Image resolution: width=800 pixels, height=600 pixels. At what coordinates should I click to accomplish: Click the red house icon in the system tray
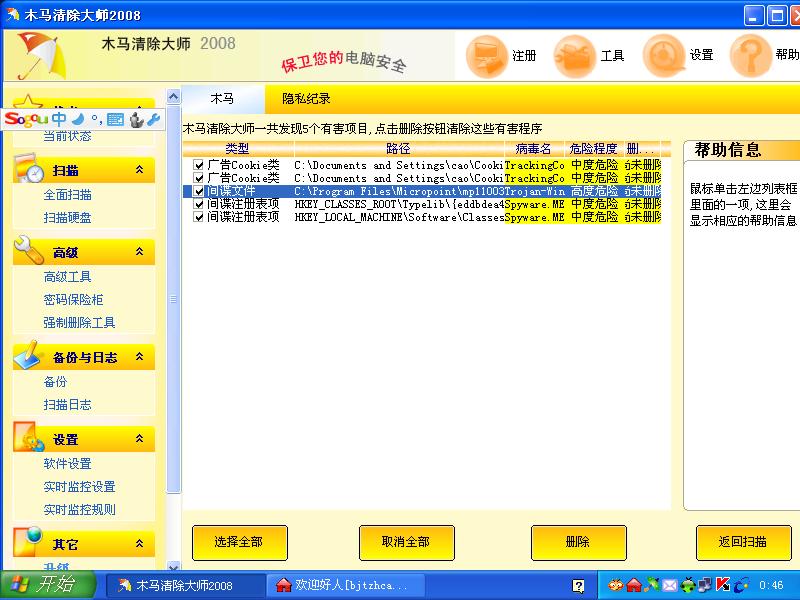tap(634, 585)
